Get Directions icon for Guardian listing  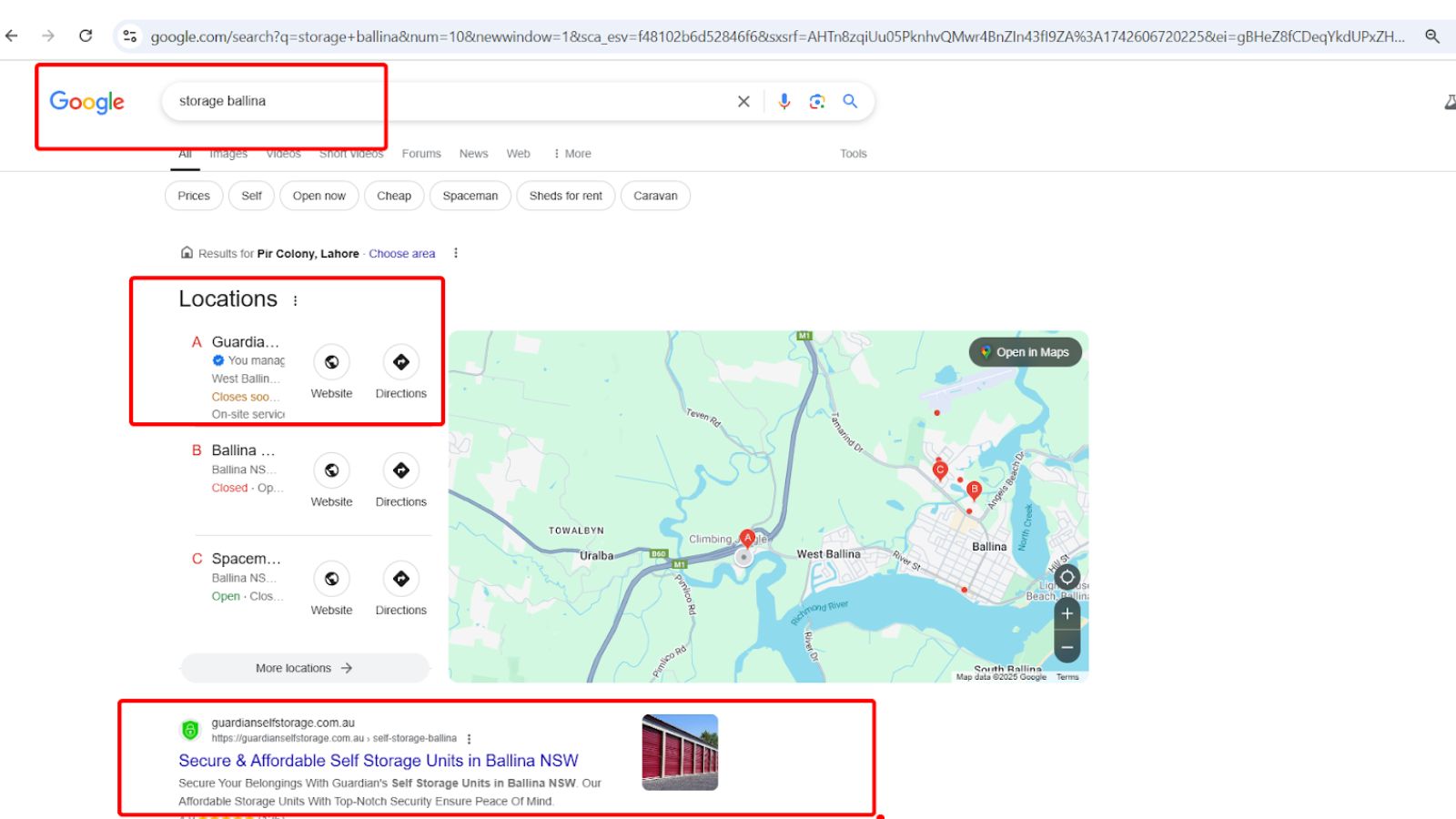(401, 362)
